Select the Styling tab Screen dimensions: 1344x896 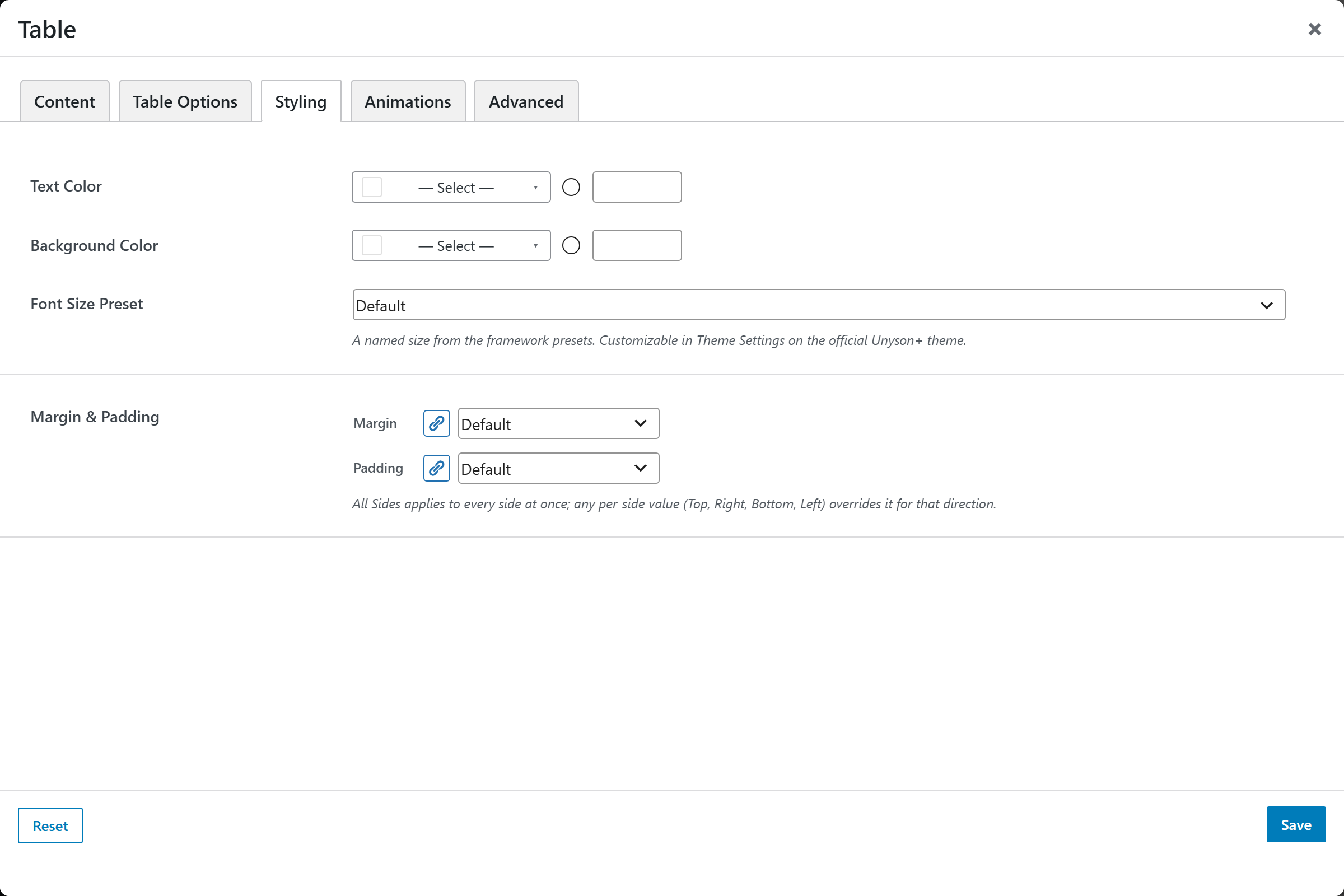coord(301,101)
